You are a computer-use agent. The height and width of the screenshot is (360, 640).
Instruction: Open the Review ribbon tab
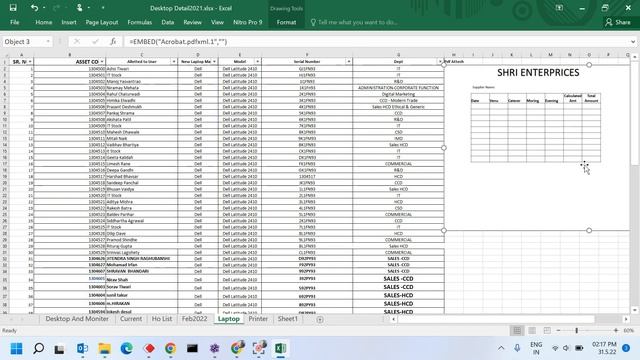[x=192, y=22]
